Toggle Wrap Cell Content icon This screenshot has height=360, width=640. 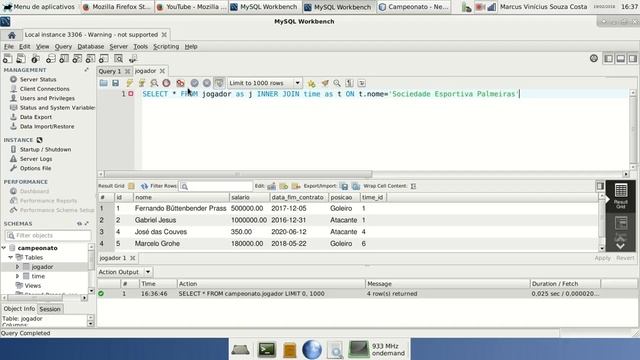pyautogui.click(x=413, y=186)
